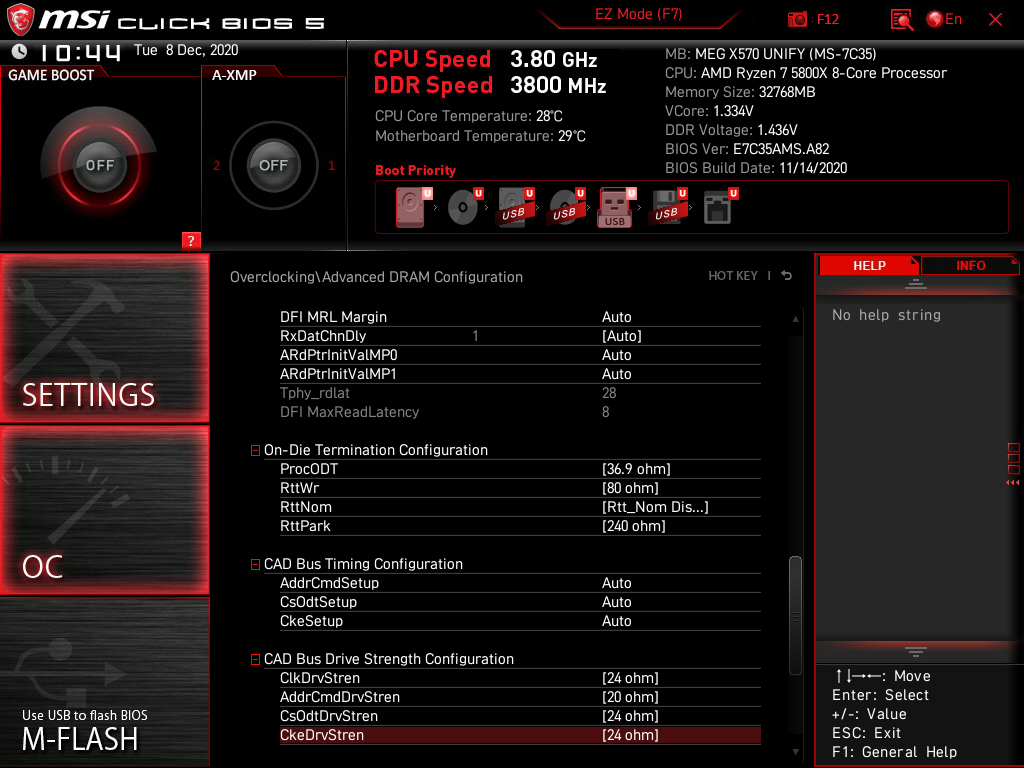The width and height of the screenshot is (1024, 768).
Task: Select the hard disk boot device icon
Action: (412, 208)
